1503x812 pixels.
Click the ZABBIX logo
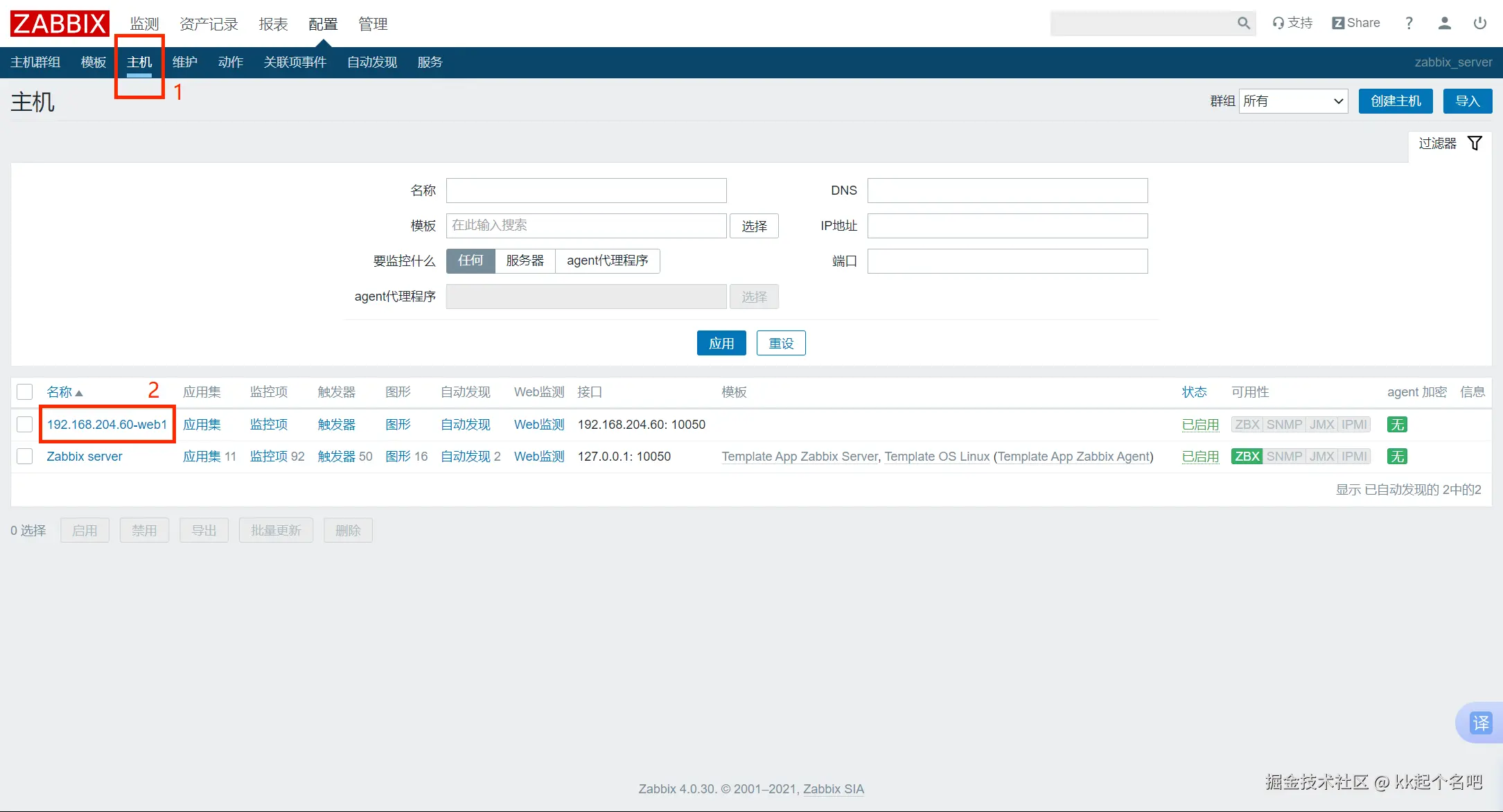pyautogui.click(x=60, y=24)
